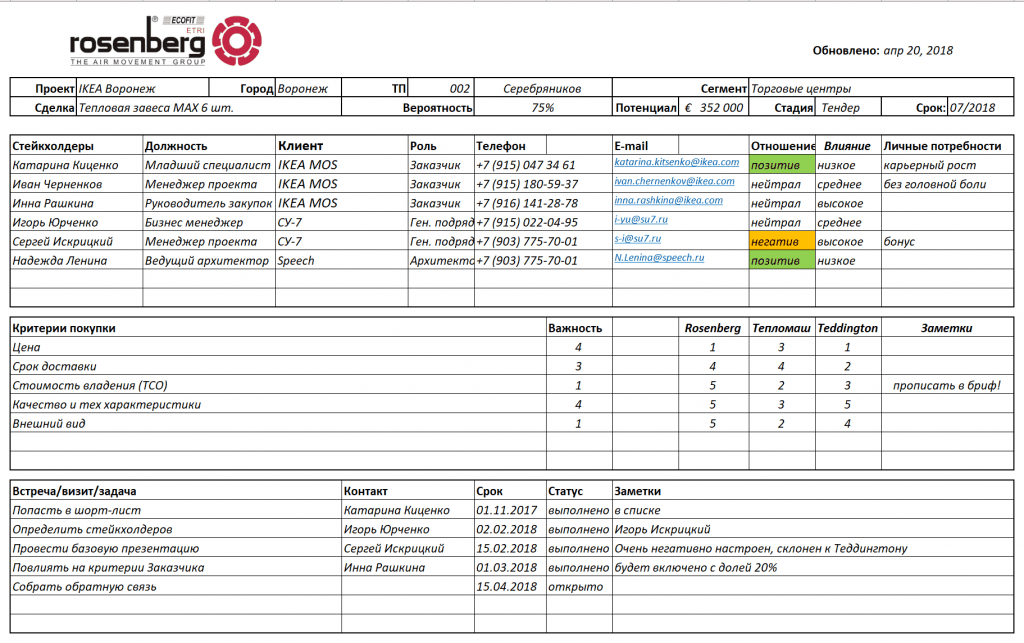Select green 'позитив' cell in Надежда Ленина row
The image size is (1024, 643).
point(782,260)
